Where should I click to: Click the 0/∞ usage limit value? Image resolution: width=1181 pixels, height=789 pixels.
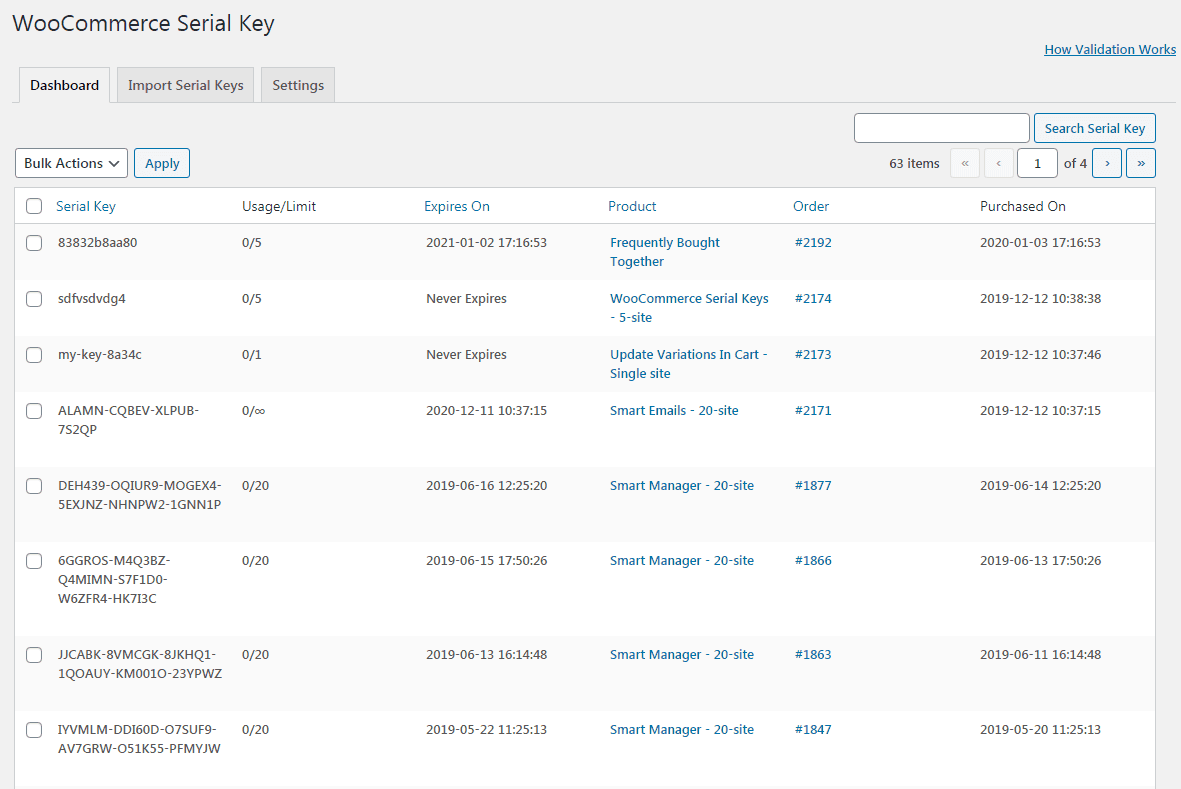click(253, 411)
